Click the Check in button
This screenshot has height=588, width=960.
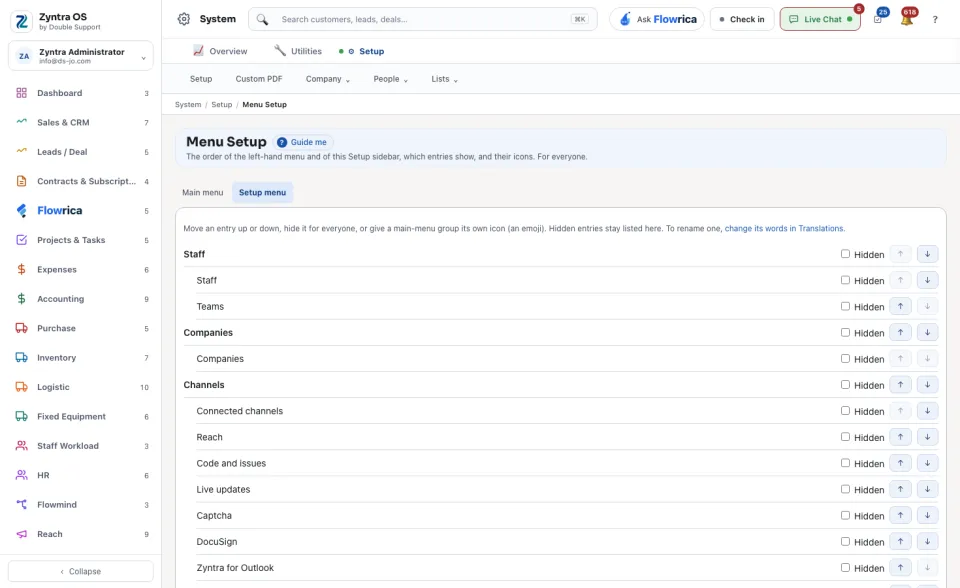point(742,19)
